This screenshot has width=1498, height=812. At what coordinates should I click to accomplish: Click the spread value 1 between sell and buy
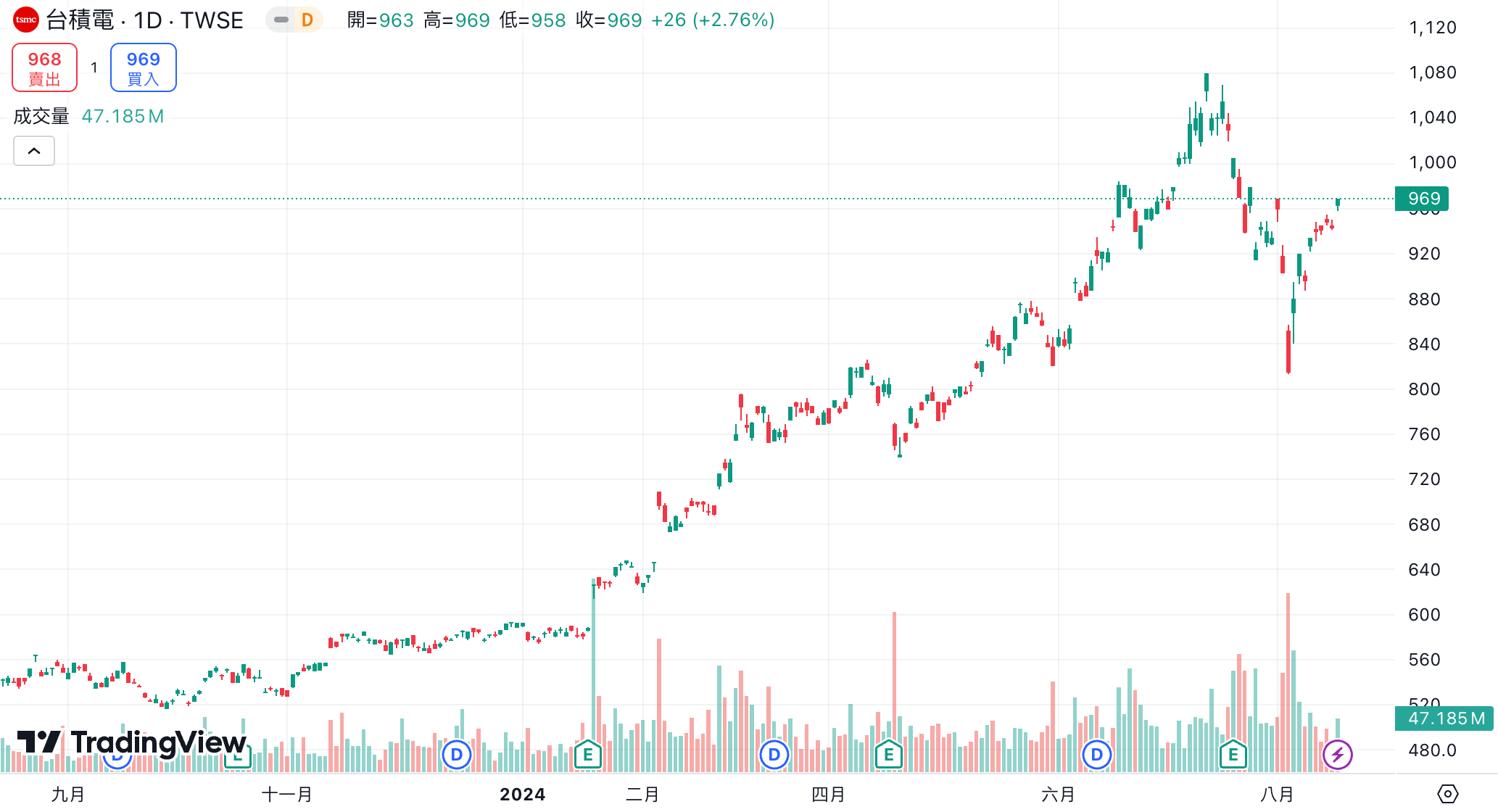point(94,67)
